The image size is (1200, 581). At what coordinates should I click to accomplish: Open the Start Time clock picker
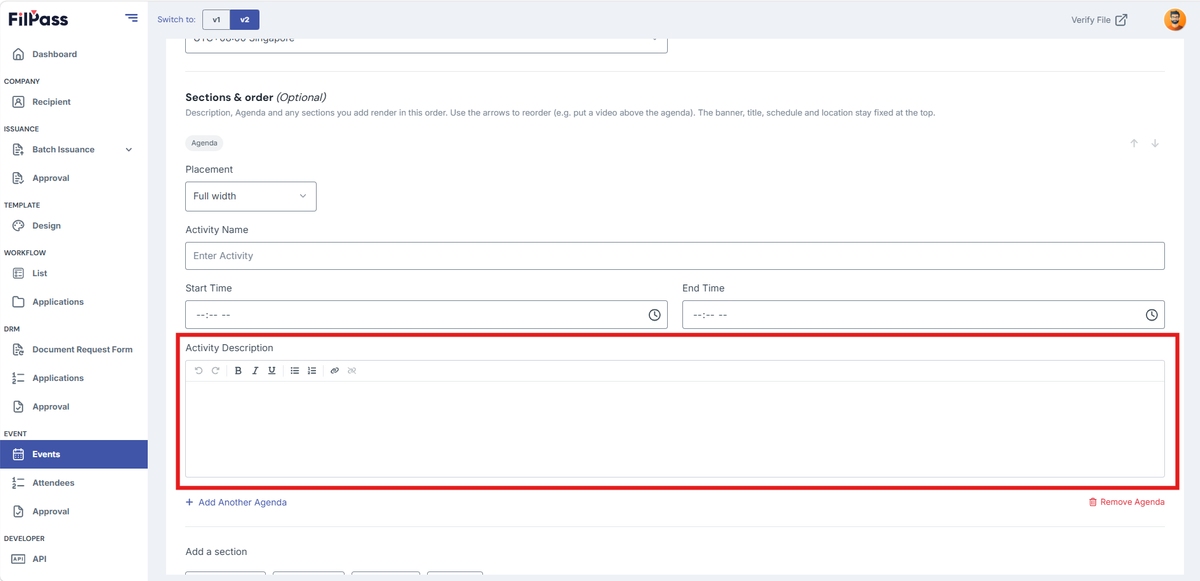[655, 314]
